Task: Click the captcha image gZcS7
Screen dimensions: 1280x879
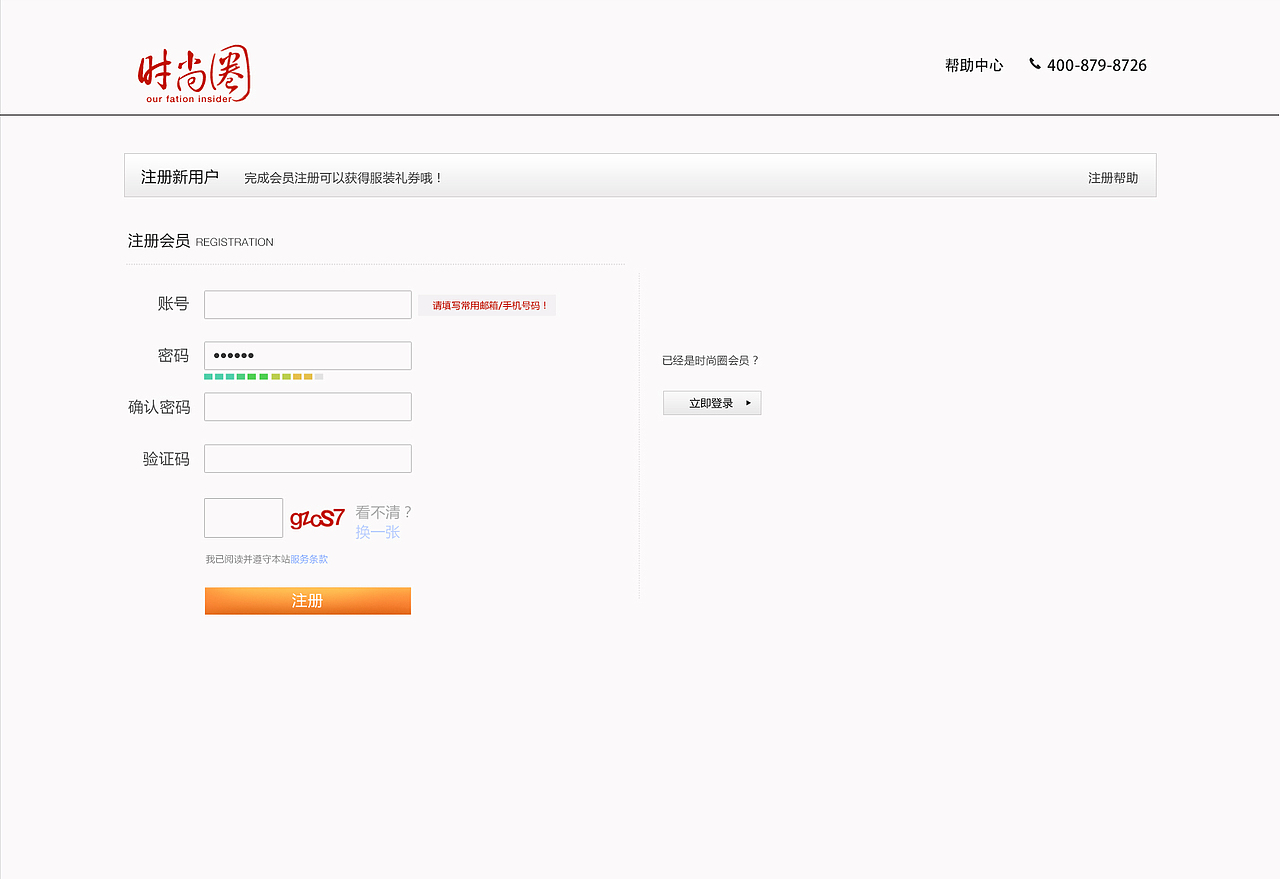Action: pyautogui.click(x=317, y=518)
